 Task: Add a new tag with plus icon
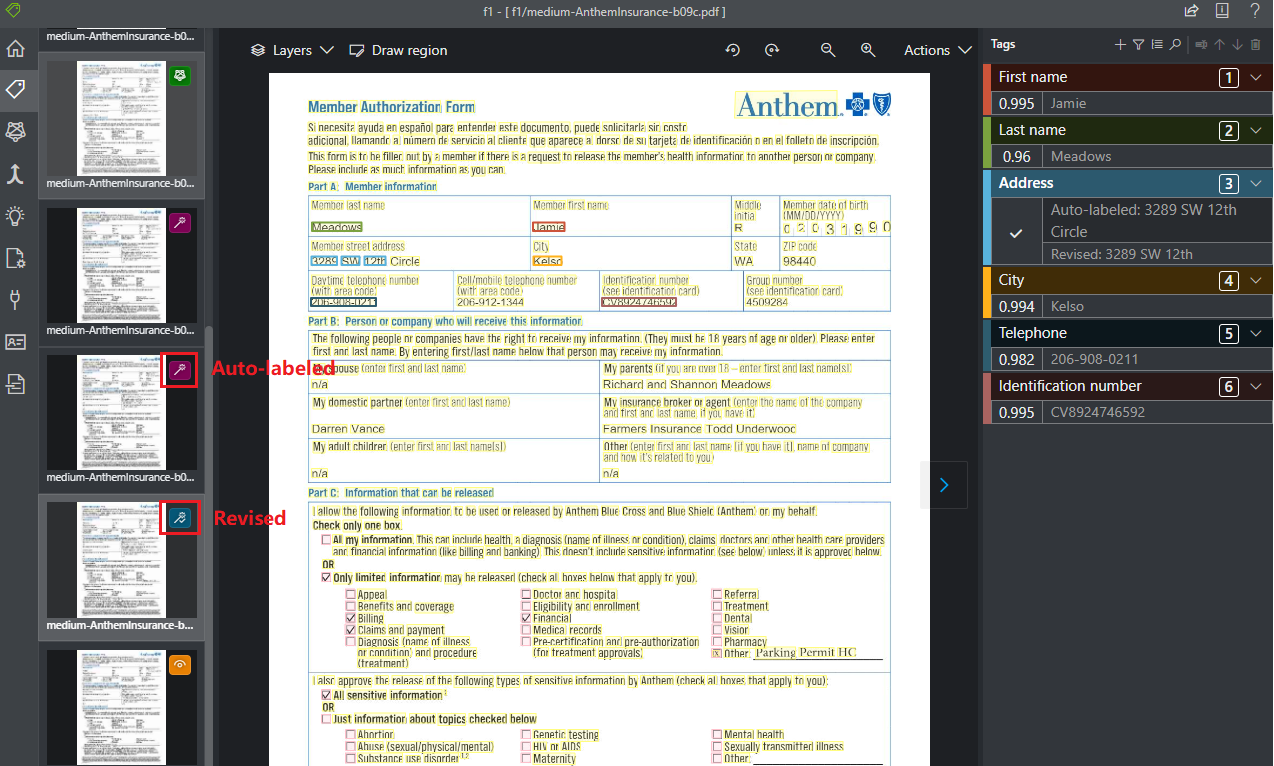pyautogui.click(x=1120, y=44)
